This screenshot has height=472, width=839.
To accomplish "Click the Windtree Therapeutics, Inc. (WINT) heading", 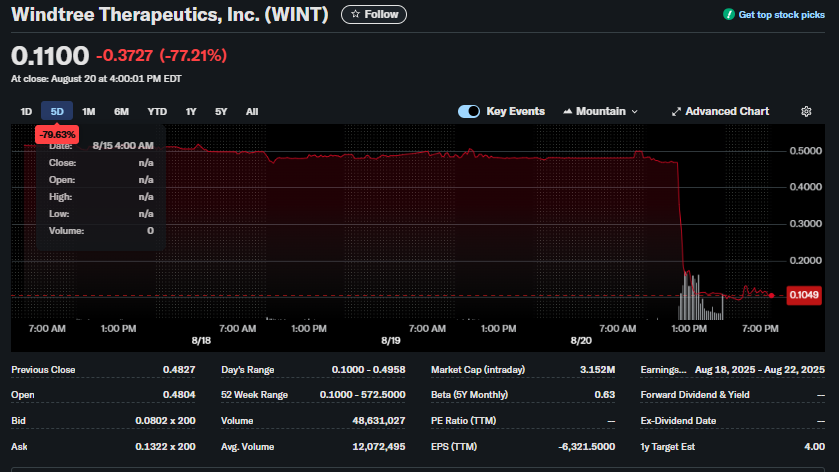I will (x=170, y=14).
